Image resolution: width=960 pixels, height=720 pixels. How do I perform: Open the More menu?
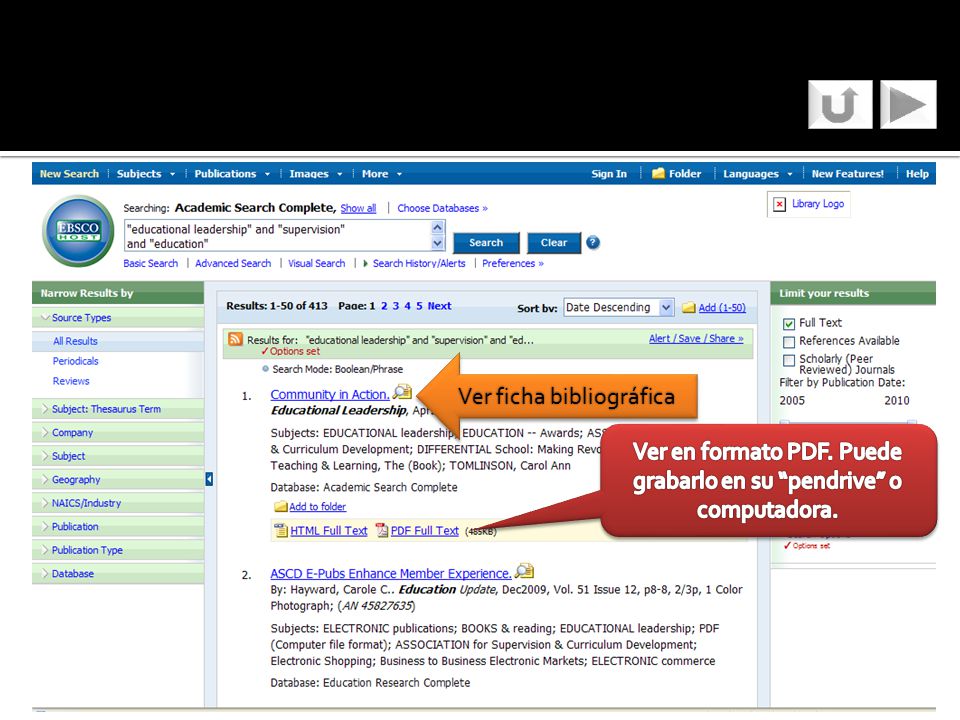click(381, 174)
